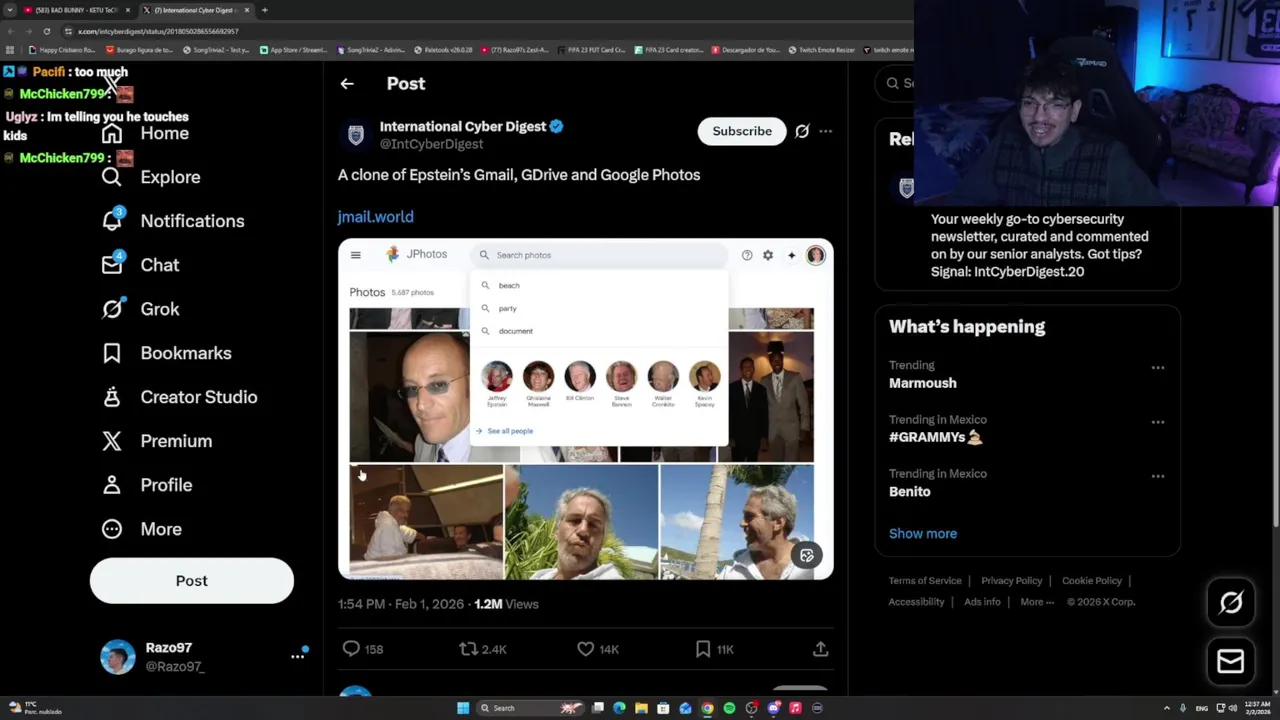Open Microsoft Edge from the taskbar
Viewport: 1280px width, 720px height.
point(619,708)
